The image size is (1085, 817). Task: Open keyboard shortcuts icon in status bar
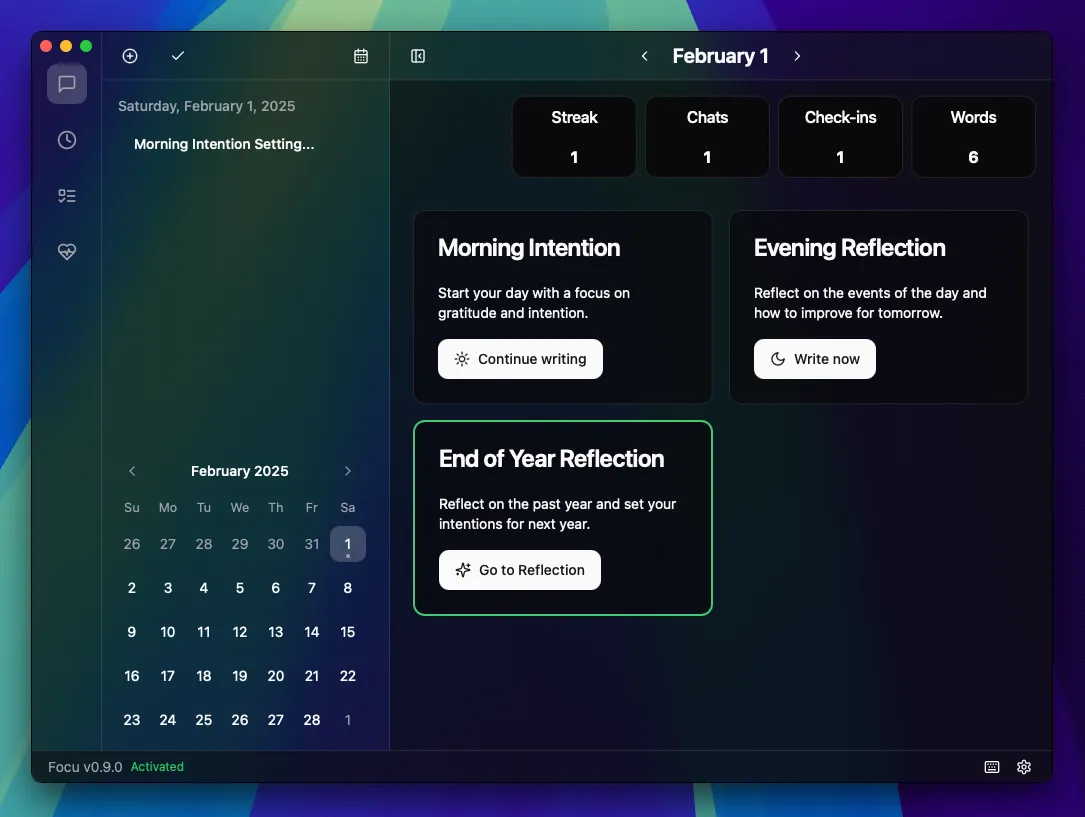click(x=992, y=766)
